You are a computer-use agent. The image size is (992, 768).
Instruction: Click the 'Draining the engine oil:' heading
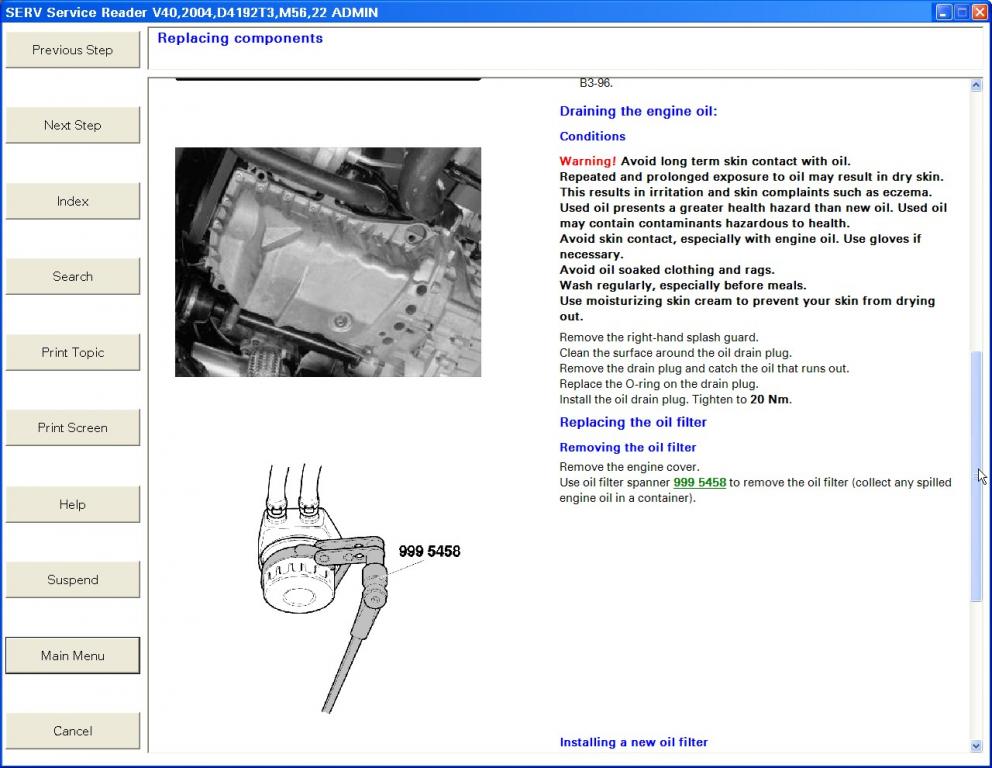coord(638,111)
